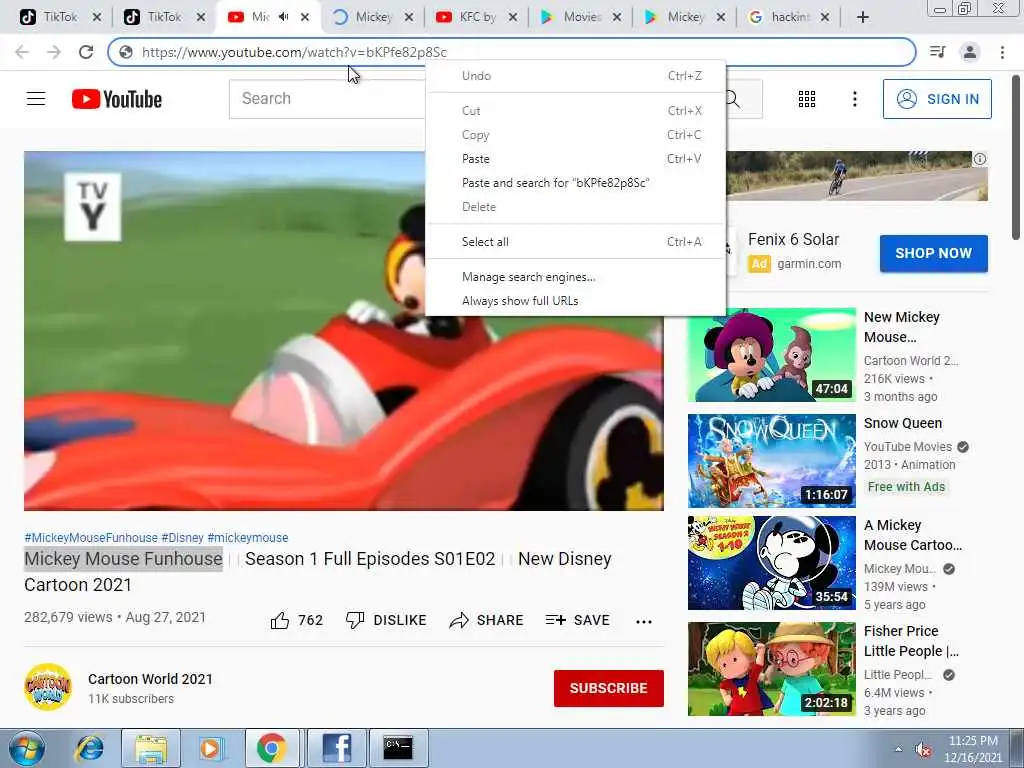Click the DISLIKE thumbs down button
The width and height of the screenshot is (1024, 768).
pos(386,620)
